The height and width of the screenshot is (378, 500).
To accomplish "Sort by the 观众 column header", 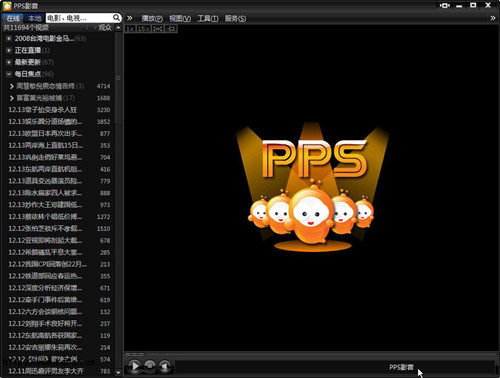I will (105, 28).
